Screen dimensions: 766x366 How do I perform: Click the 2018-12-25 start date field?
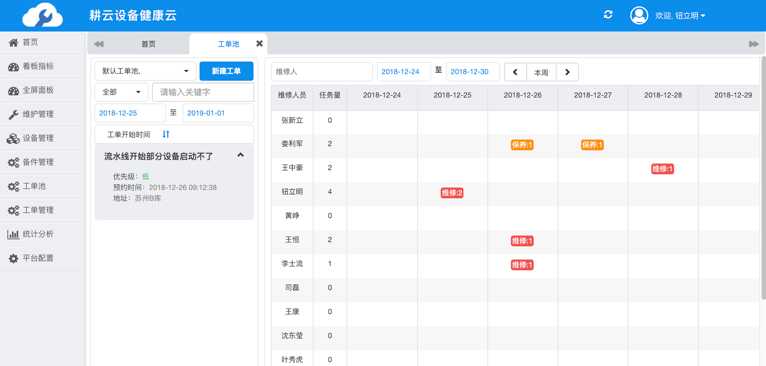click(130, 113)
